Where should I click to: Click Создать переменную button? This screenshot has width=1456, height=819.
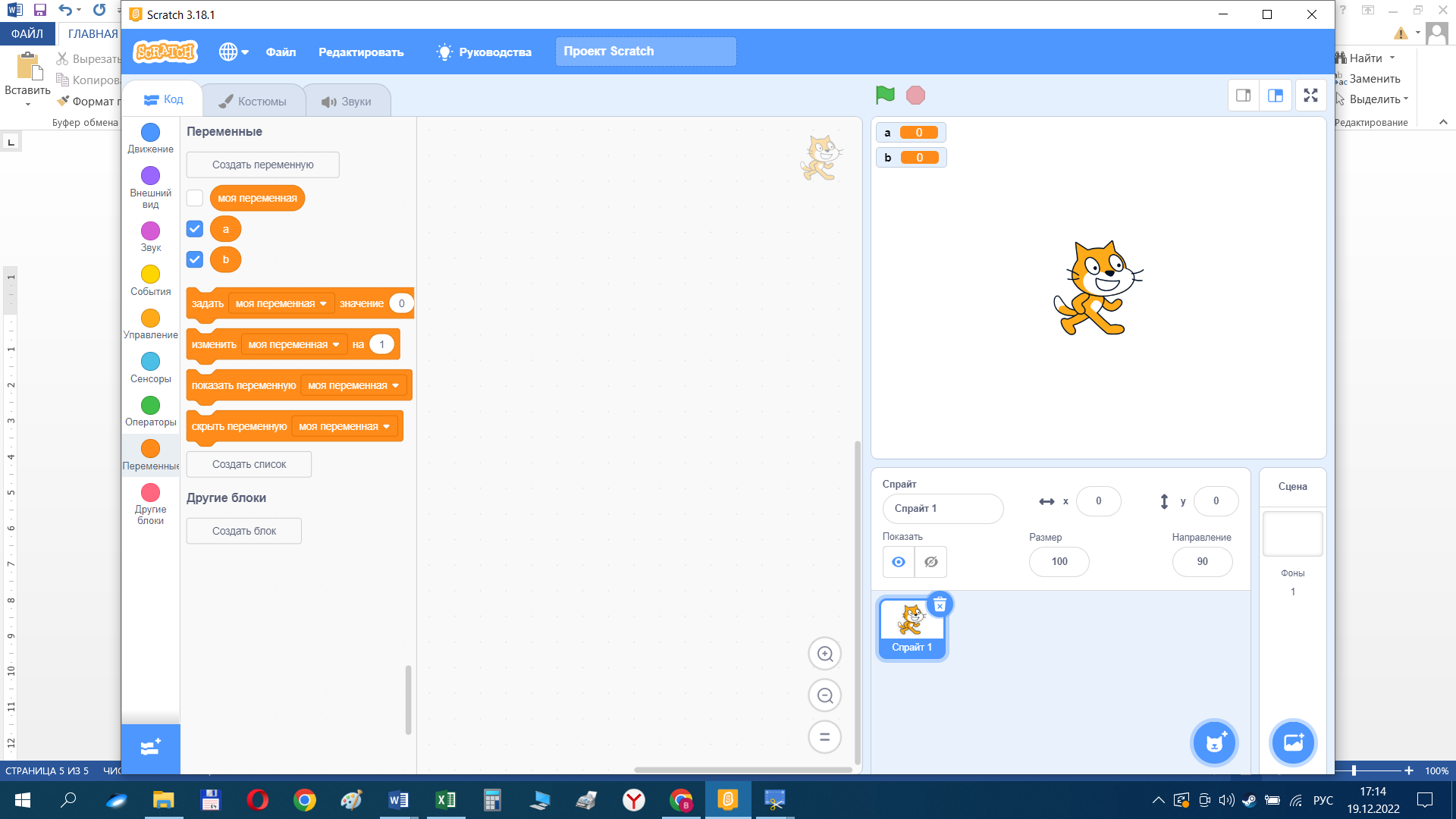[262, 165]
